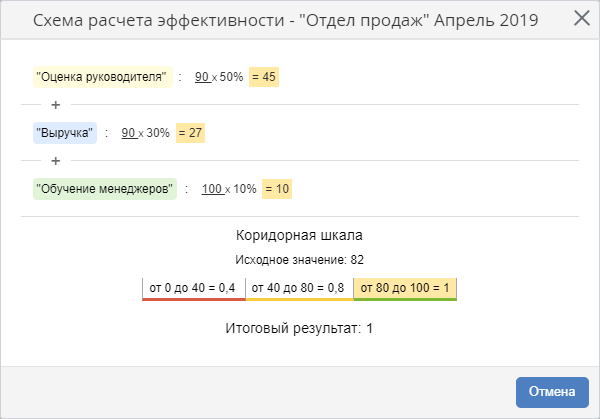Image resolution: width=600 pixels, height=419 pixels.
Task: Select the highlighted "от 80 до 100 = 1" range
Action: tap(404, 288)
